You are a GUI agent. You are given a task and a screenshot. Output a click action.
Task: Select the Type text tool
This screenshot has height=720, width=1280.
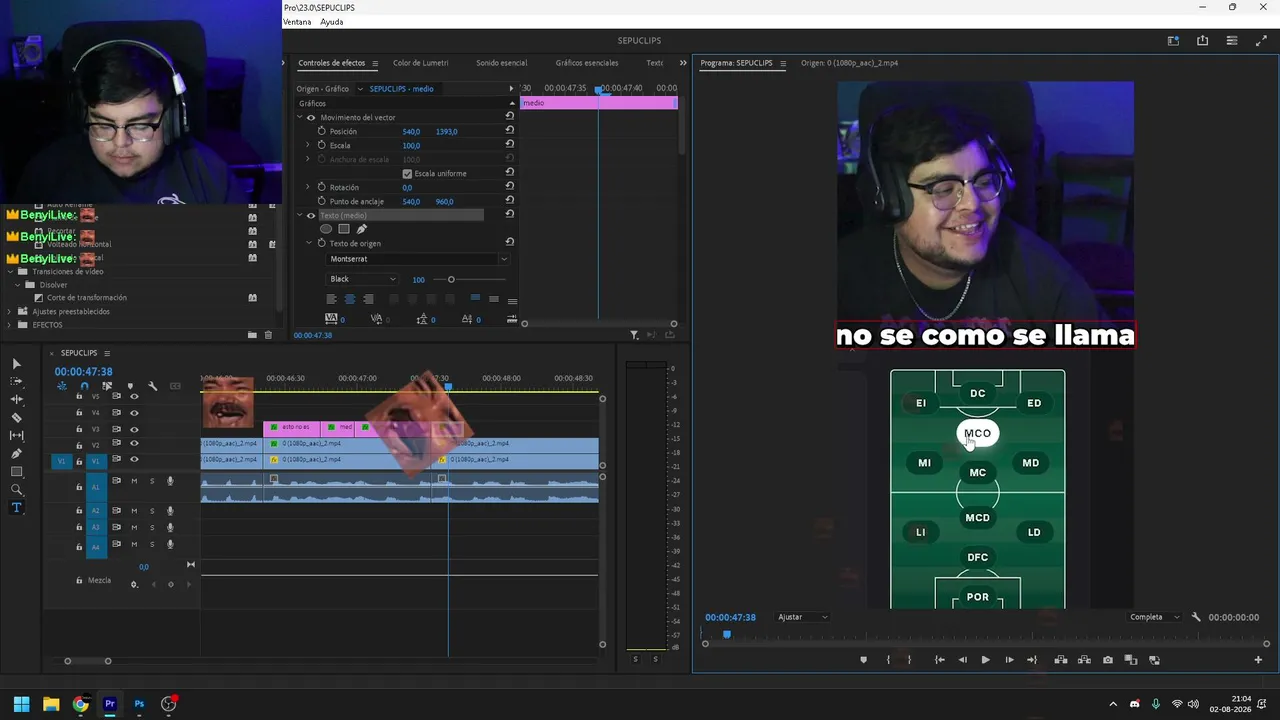[16, 508]
